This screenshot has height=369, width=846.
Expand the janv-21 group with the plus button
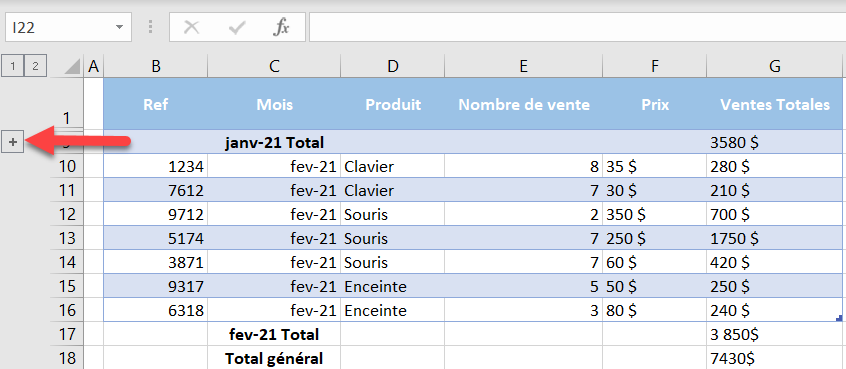(13, 142)
